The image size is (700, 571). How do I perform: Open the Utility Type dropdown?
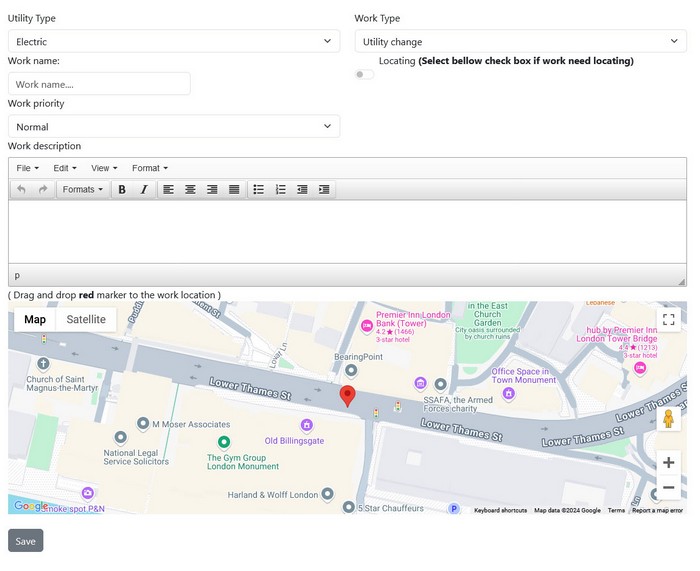pos(174,42)
